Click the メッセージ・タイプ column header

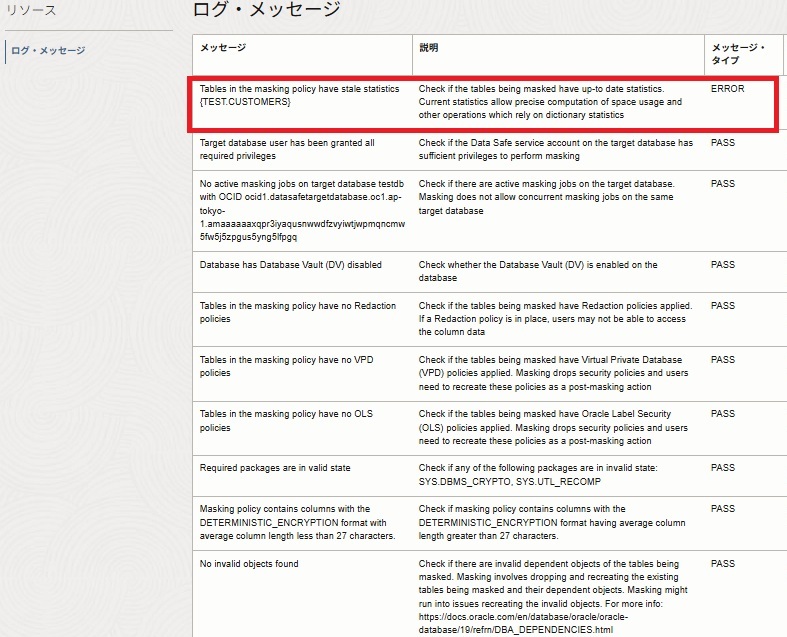pyautogui.click(x=738, y=54)
